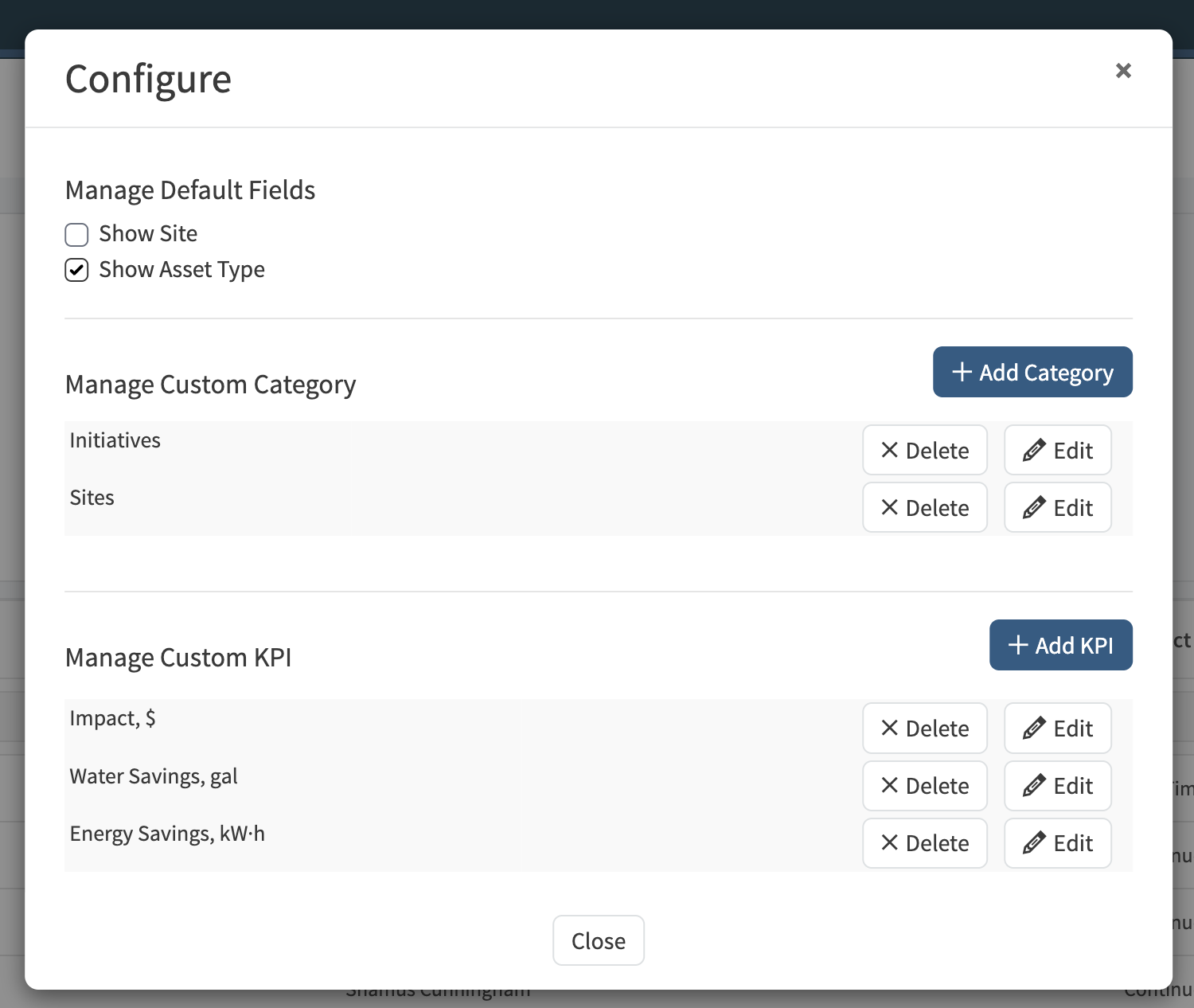Click X icon for Energy Savings KPI

890,843
